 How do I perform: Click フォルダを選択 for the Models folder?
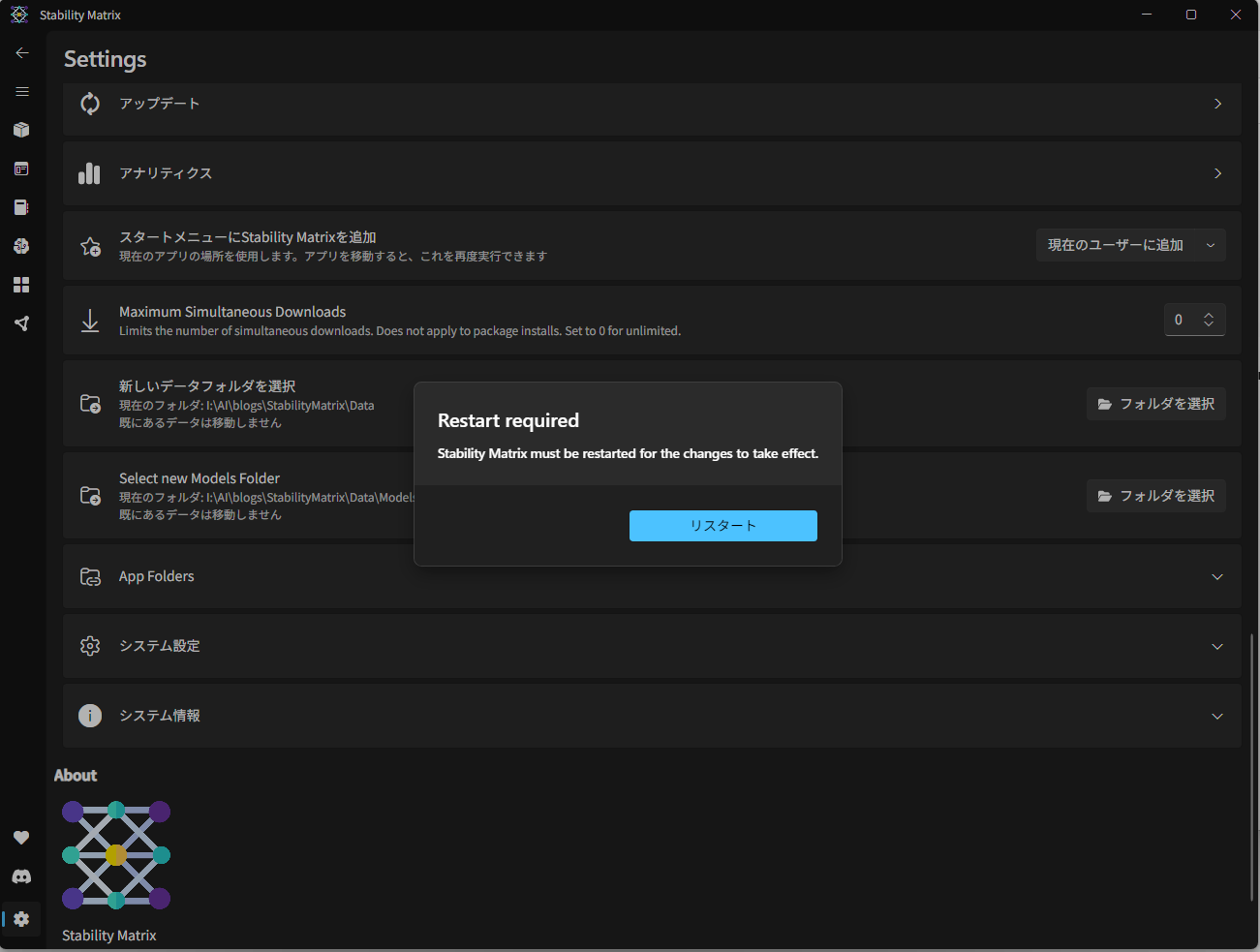pyautogui.click(x=1156, y=496)
